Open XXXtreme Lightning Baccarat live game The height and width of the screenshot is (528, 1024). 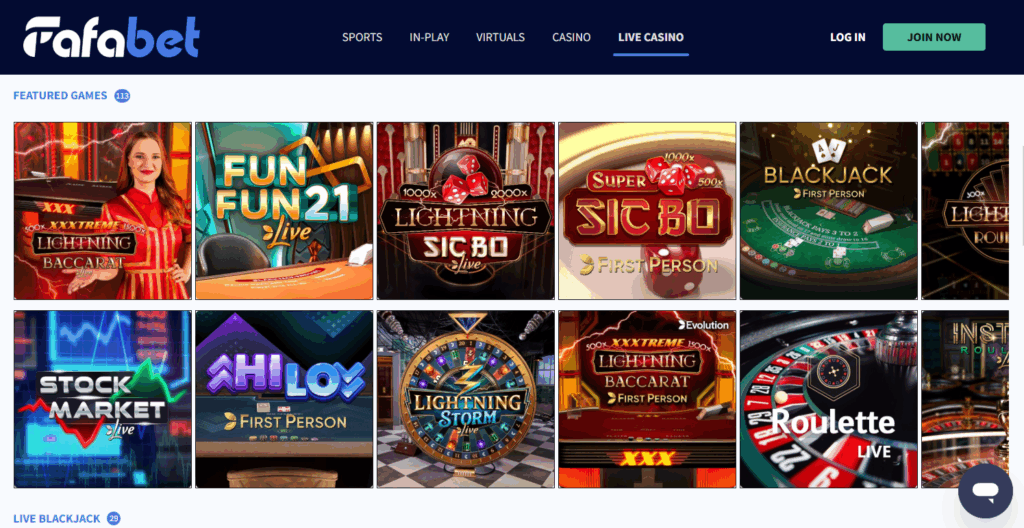point(103,210)
